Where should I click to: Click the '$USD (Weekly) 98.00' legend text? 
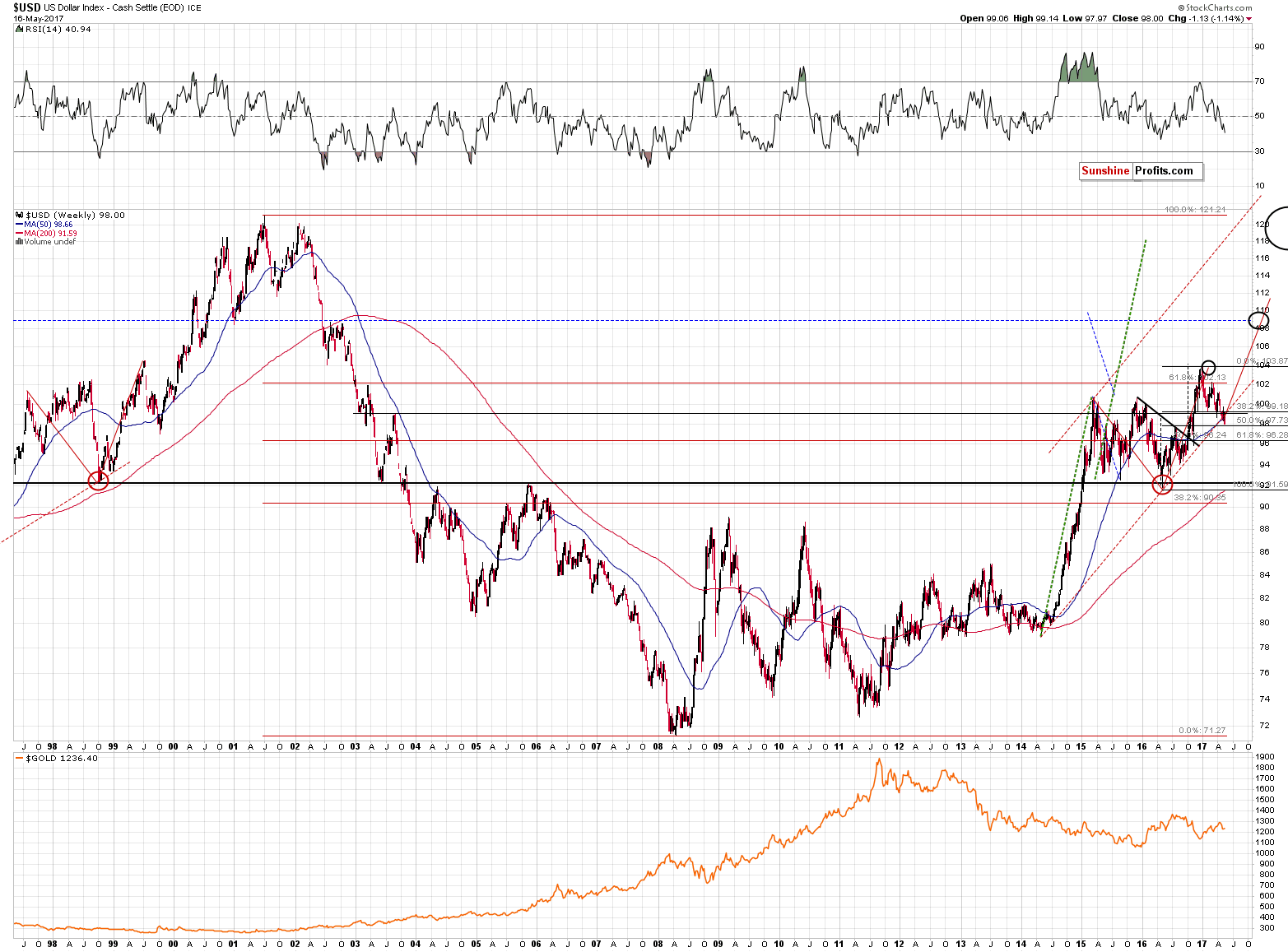[76, 216]
